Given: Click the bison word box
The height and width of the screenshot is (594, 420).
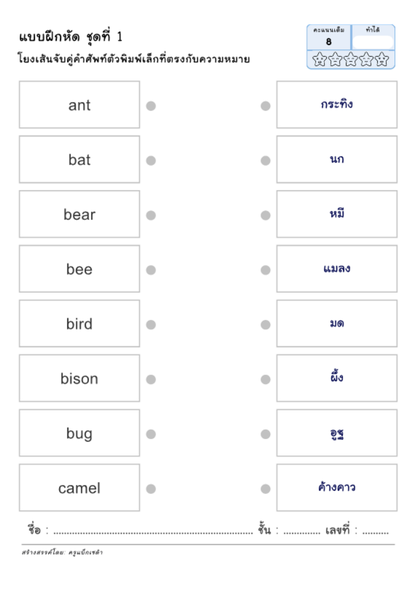Looking at the screenshot, I should 80,378.
